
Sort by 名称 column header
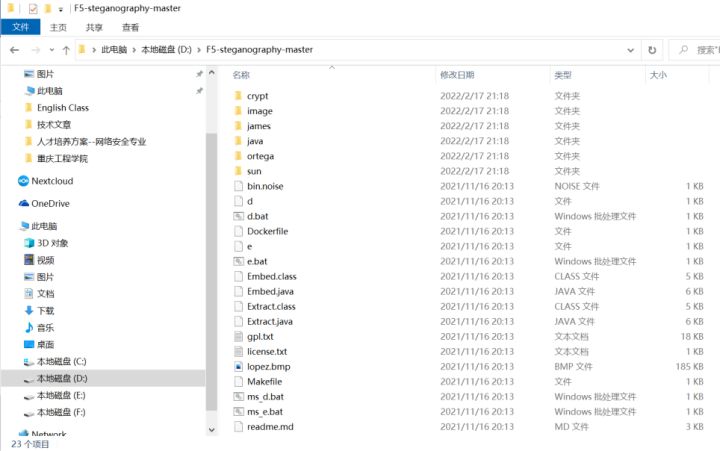click(x=241, y=75)
